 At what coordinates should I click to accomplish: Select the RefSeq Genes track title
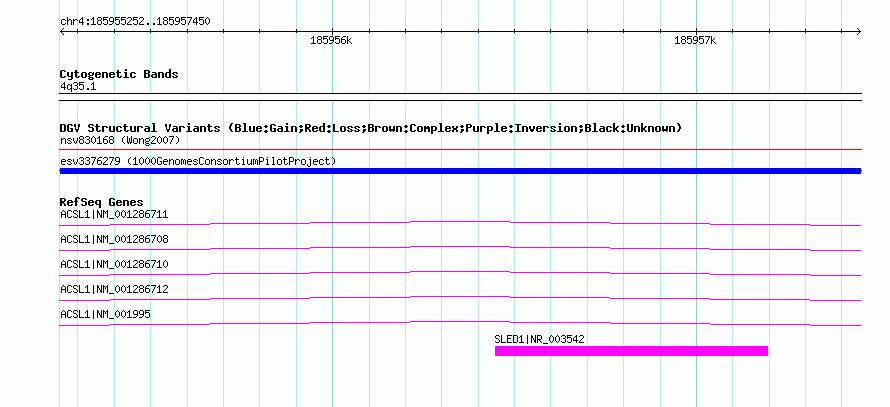coord(101,202)
